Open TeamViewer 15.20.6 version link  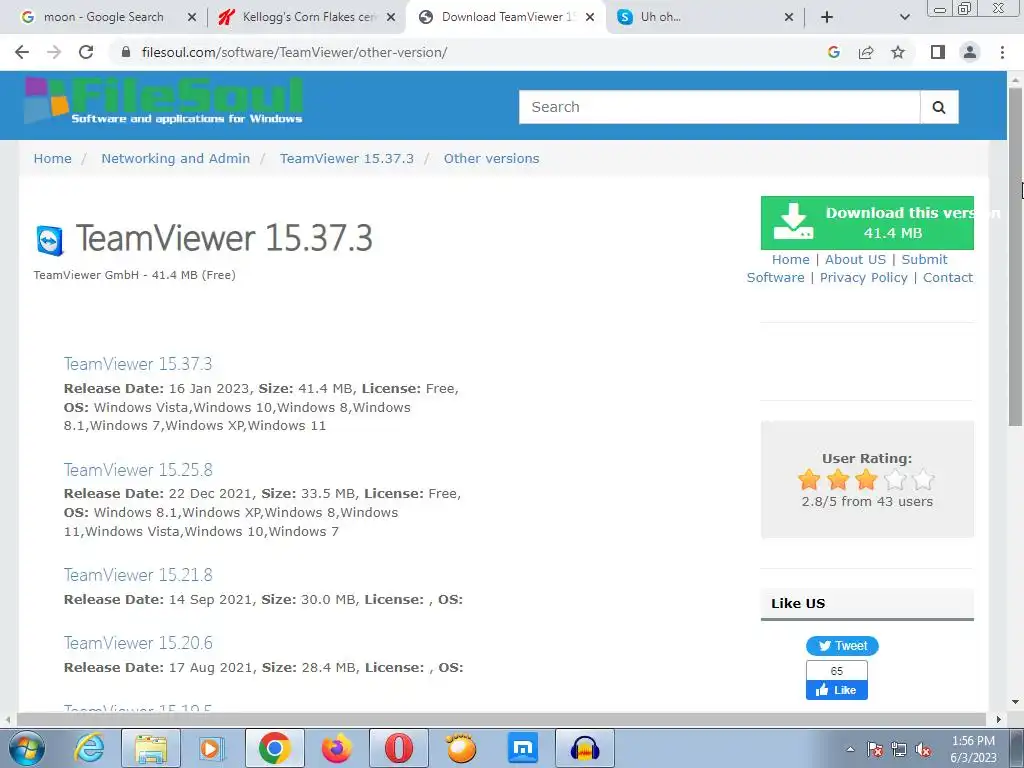point(138,643)
